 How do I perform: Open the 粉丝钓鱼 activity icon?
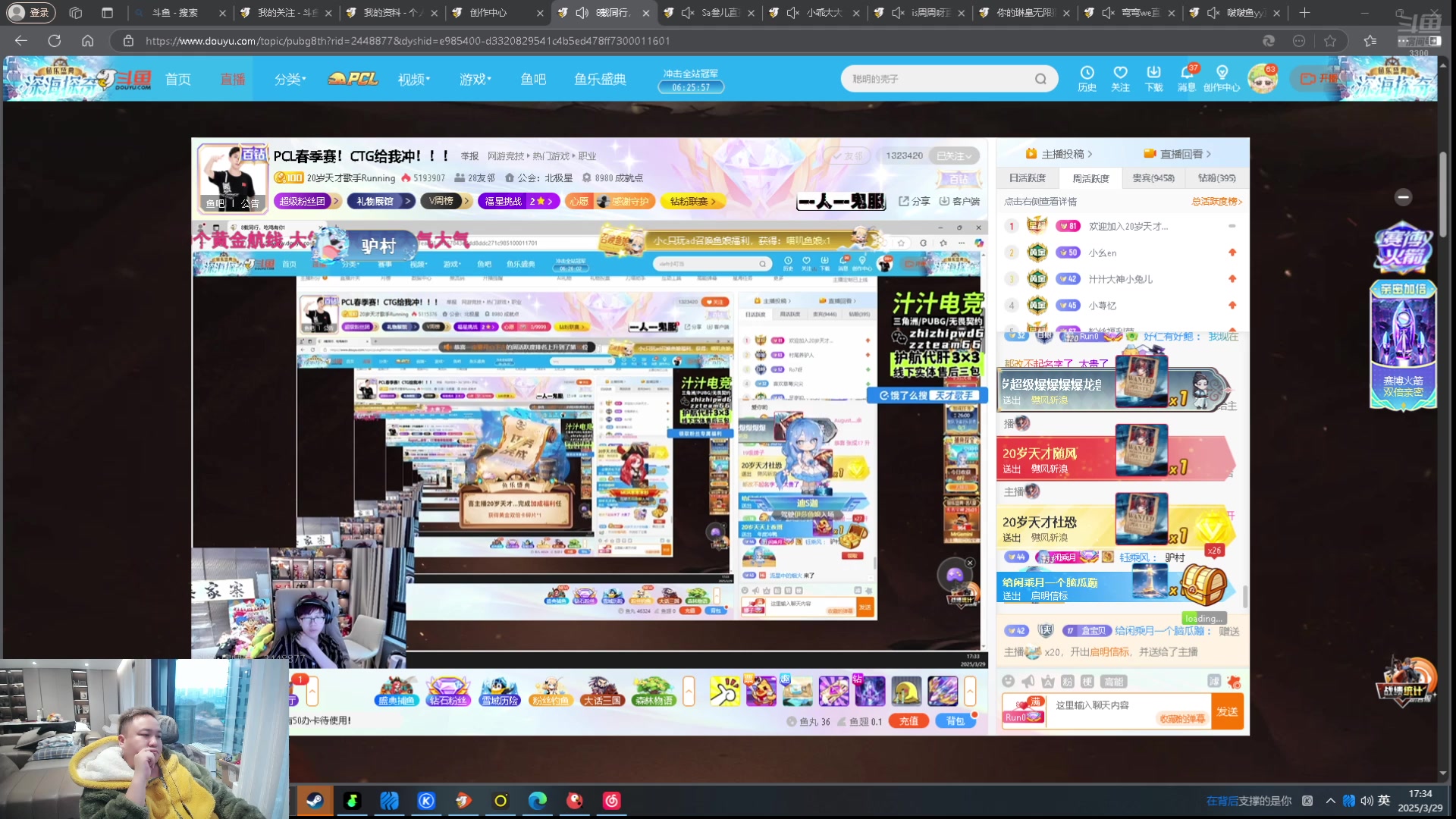551,691
